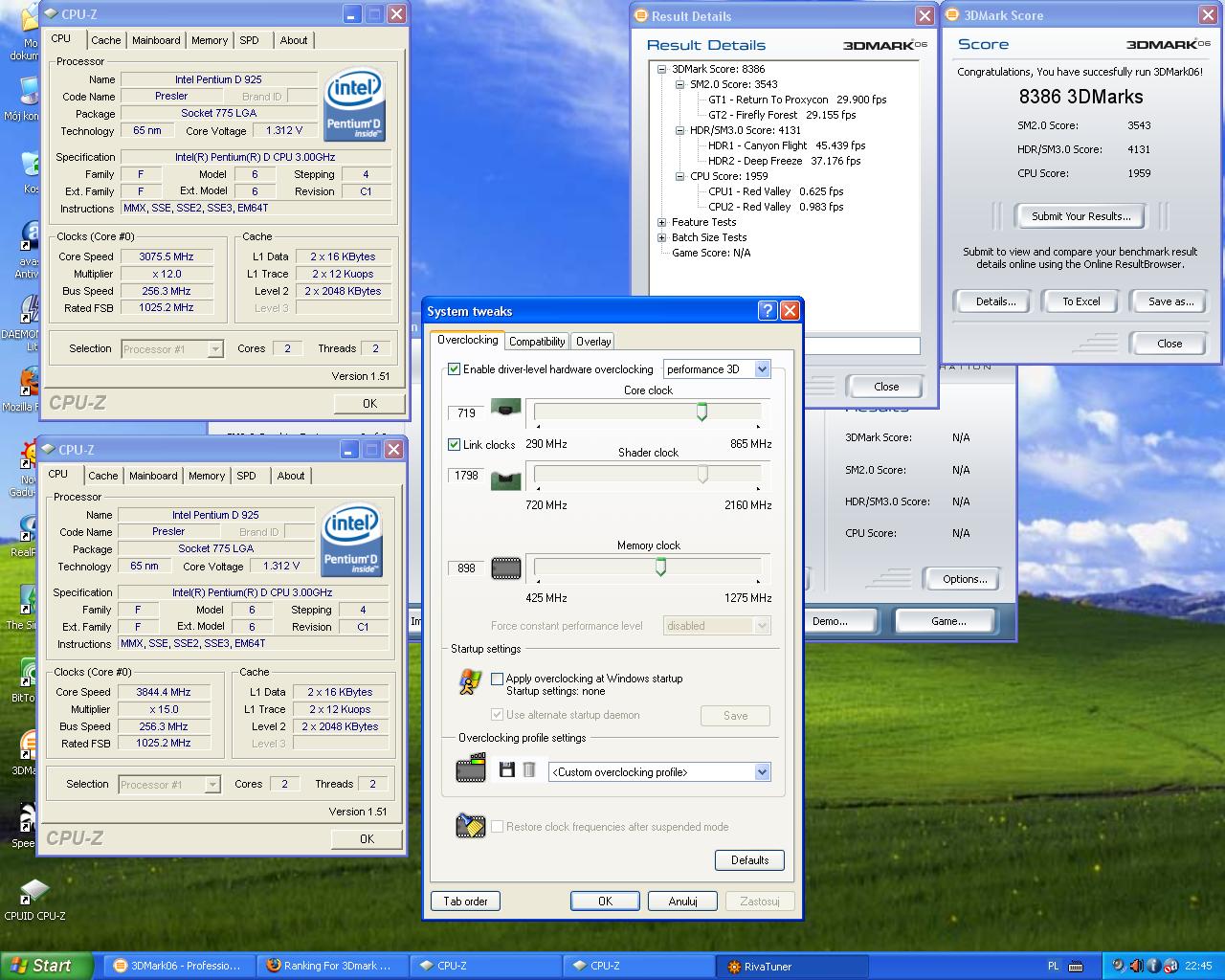Switch to Ranking For 3dmark Firefox taskbar item

point(333,966)
